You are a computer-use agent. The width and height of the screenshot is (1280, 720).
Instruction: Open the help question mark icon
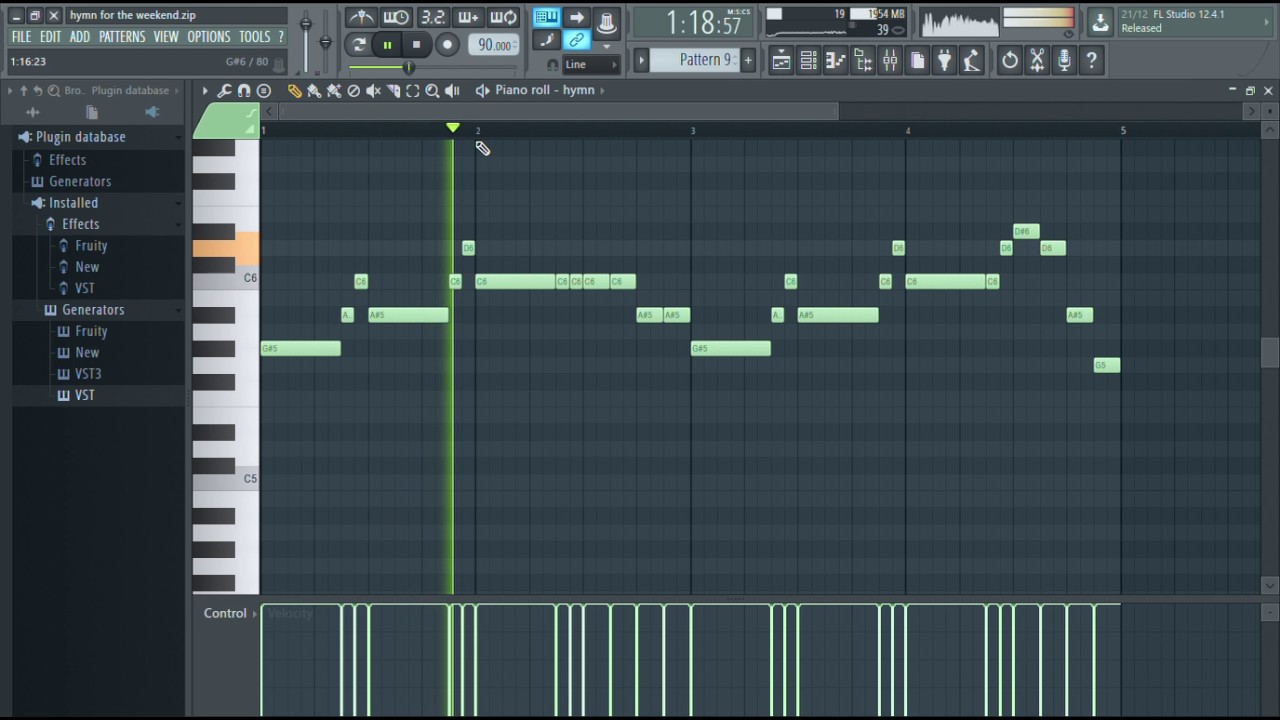click(1091, 61)
